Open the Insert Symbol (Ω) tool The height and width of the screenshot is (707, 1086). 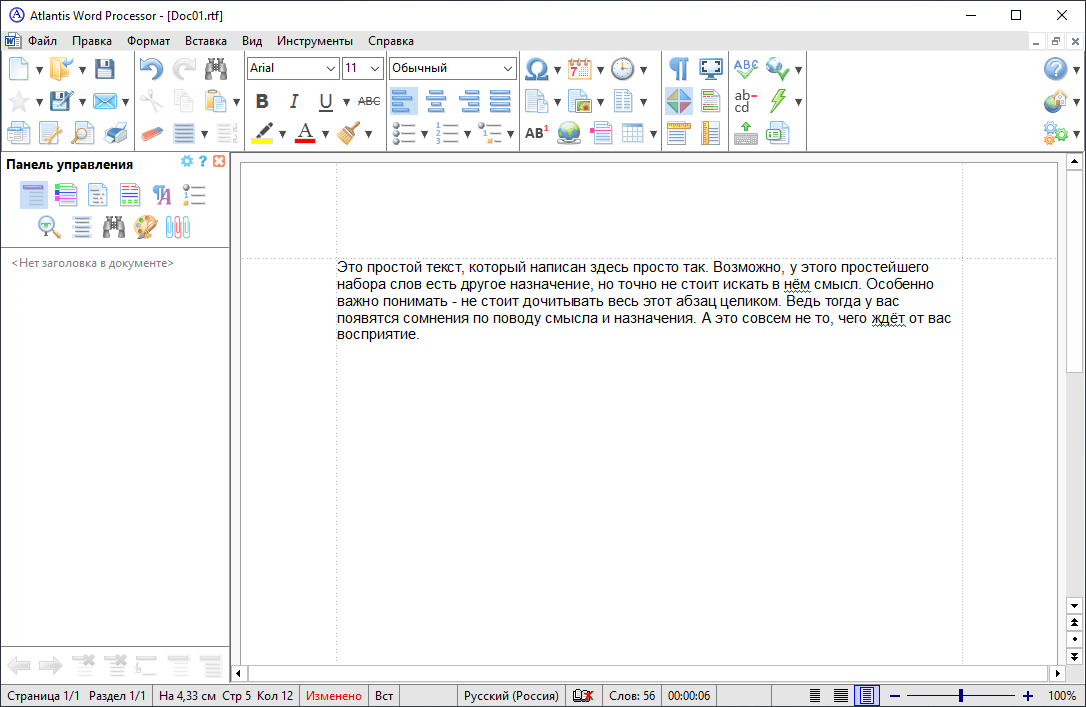pos(538,68)
